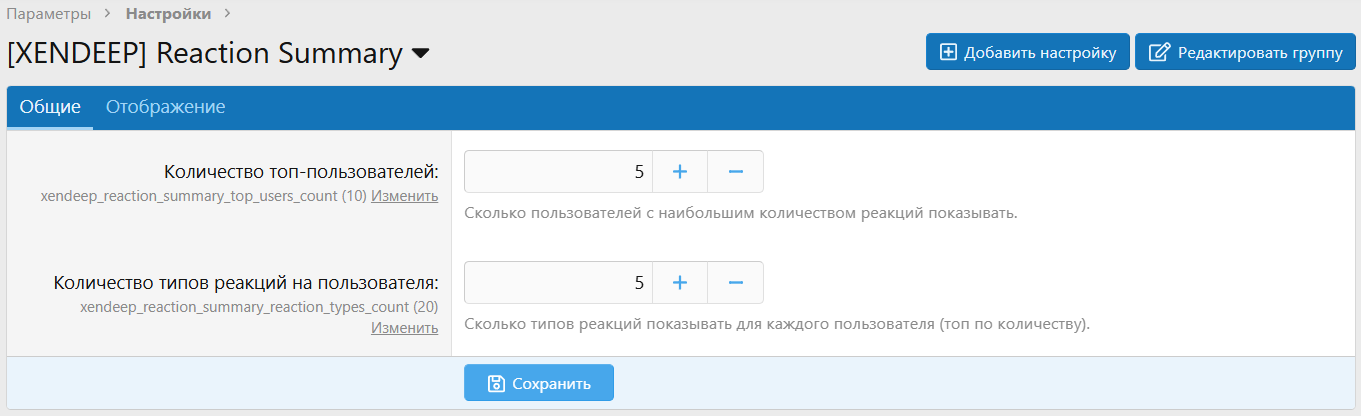This screenshot has height=416, width=1361.
Task: Click Изменить under the reaction_types_count setting
Action: [x=404, y=327]
